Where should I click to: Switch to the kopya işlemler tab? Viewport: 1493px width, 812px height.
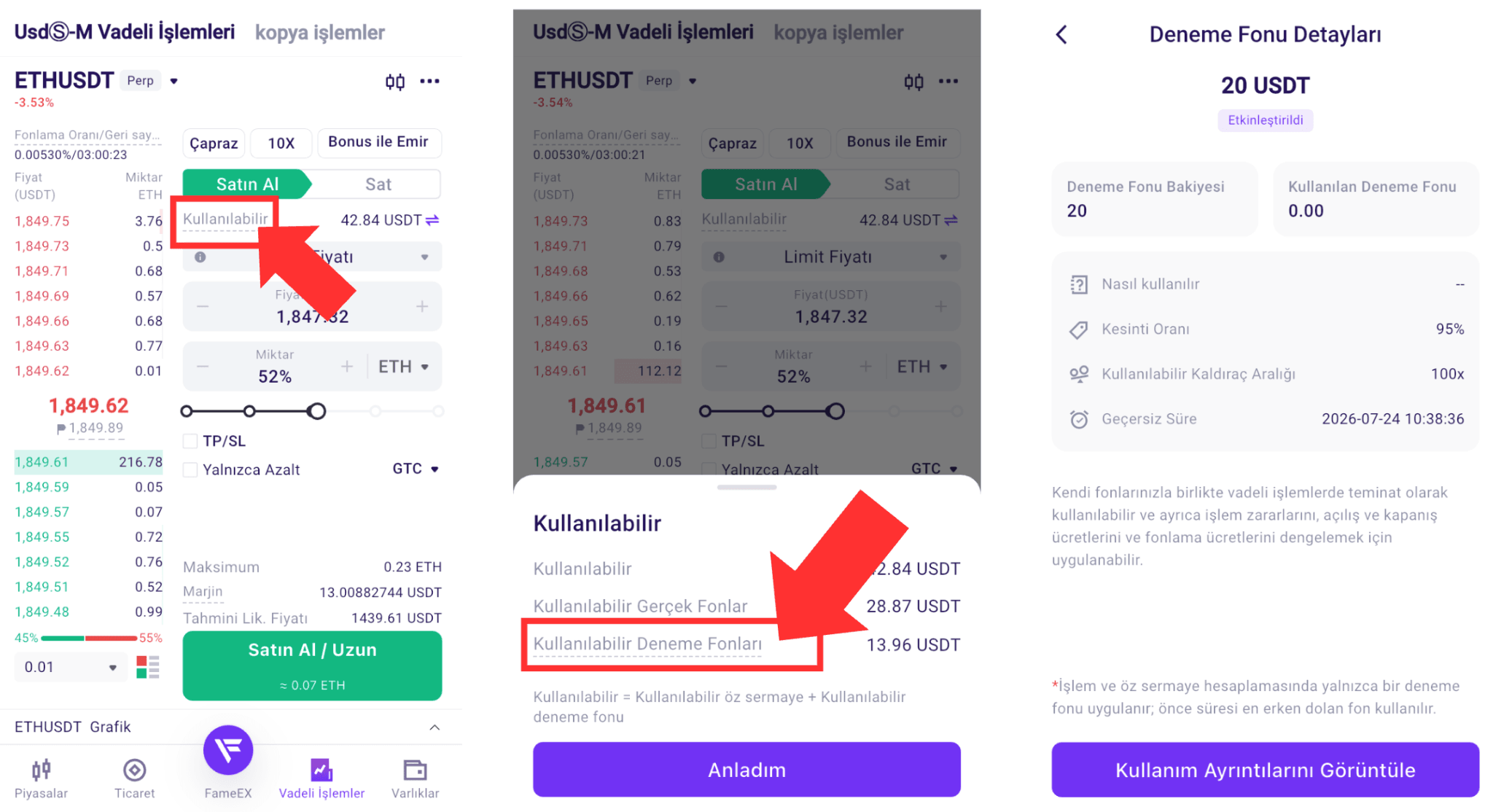[x=319, y=32]
